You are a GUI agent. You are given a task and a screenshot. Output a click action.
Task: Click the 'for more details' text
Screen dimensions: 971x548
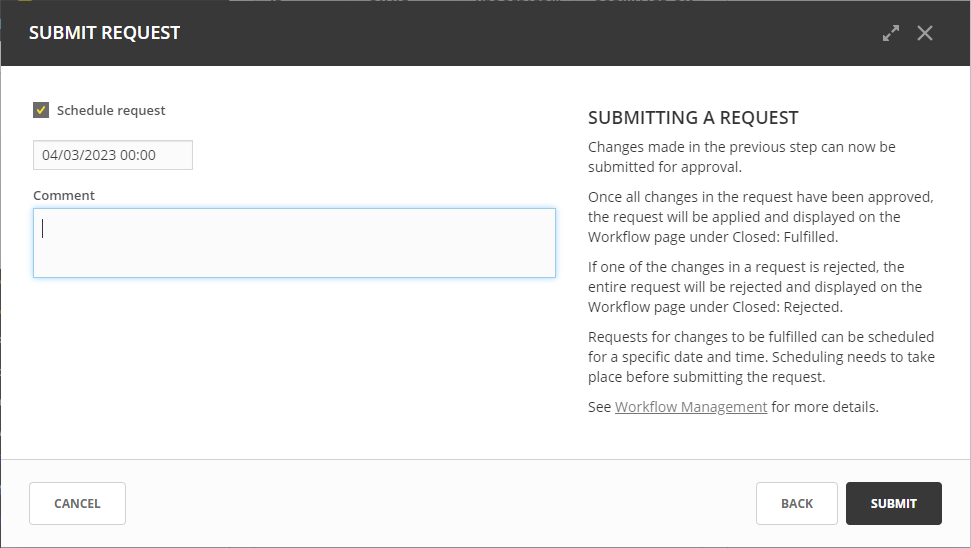825,407
